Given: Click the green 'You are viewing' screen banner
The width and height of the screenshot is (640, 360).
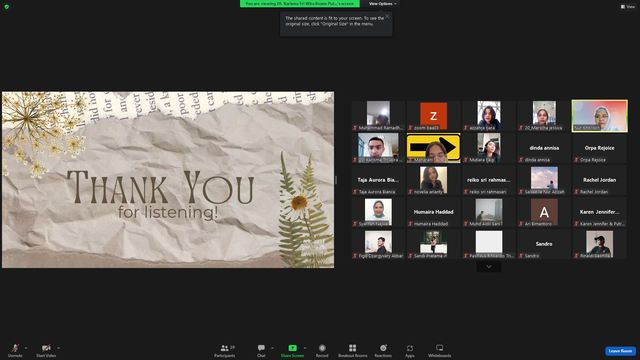Looking at the screenshot, I should (300, 4).
